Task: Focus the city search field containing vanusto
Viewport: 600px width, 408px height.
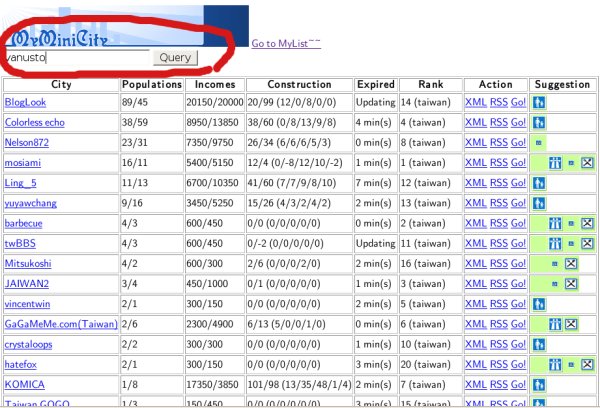Action: point(77,58)
